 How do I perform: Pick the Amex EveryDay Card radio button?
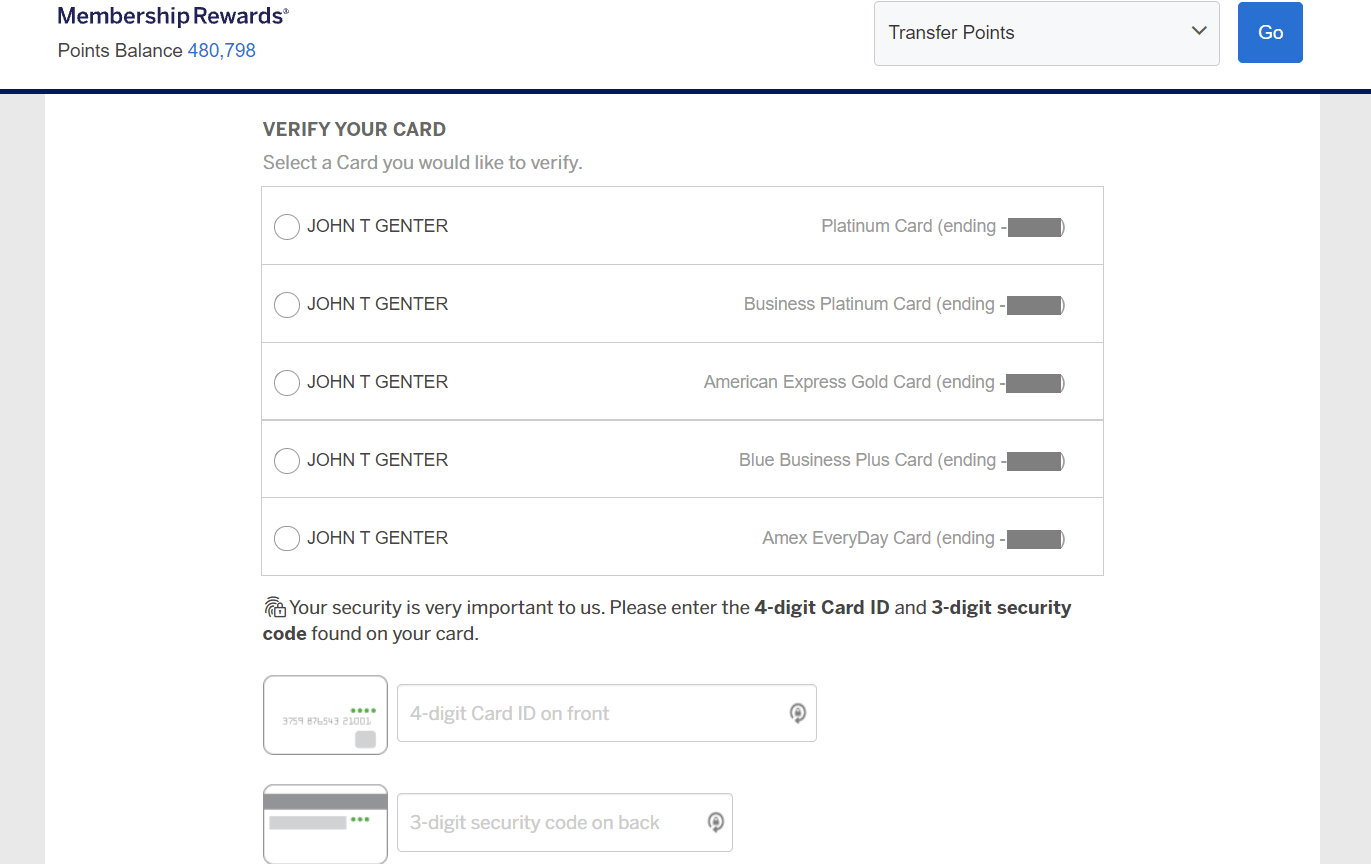287,539
